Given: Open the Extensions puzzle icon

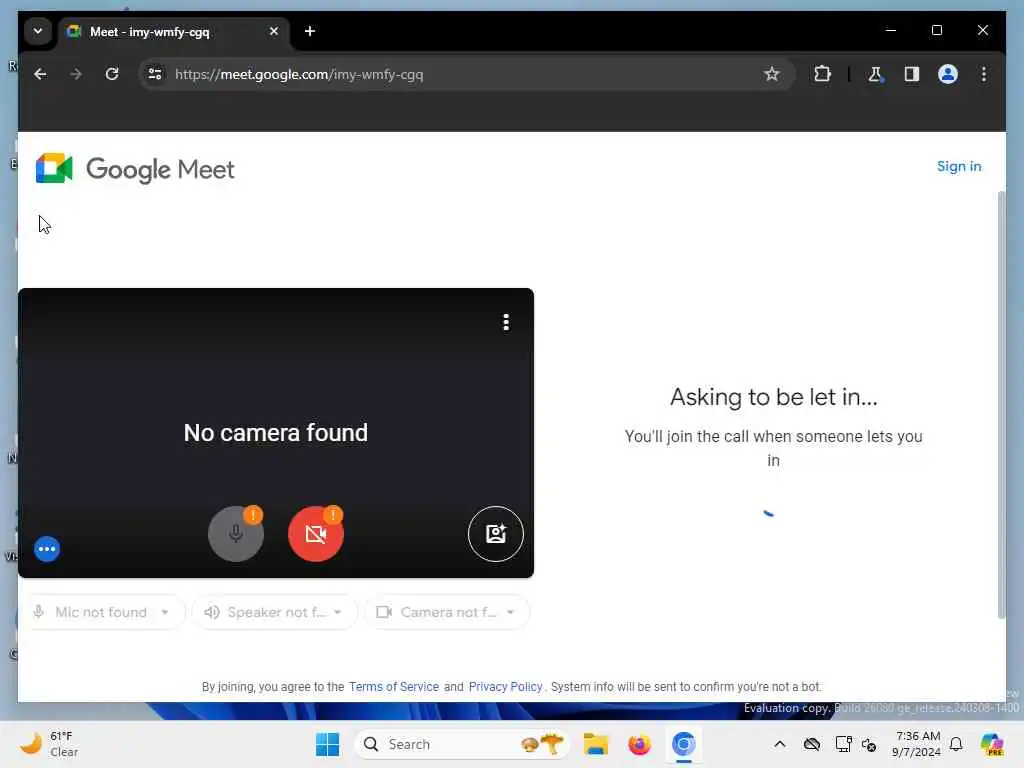Looking at the screenshot, I should pos(822,74).
